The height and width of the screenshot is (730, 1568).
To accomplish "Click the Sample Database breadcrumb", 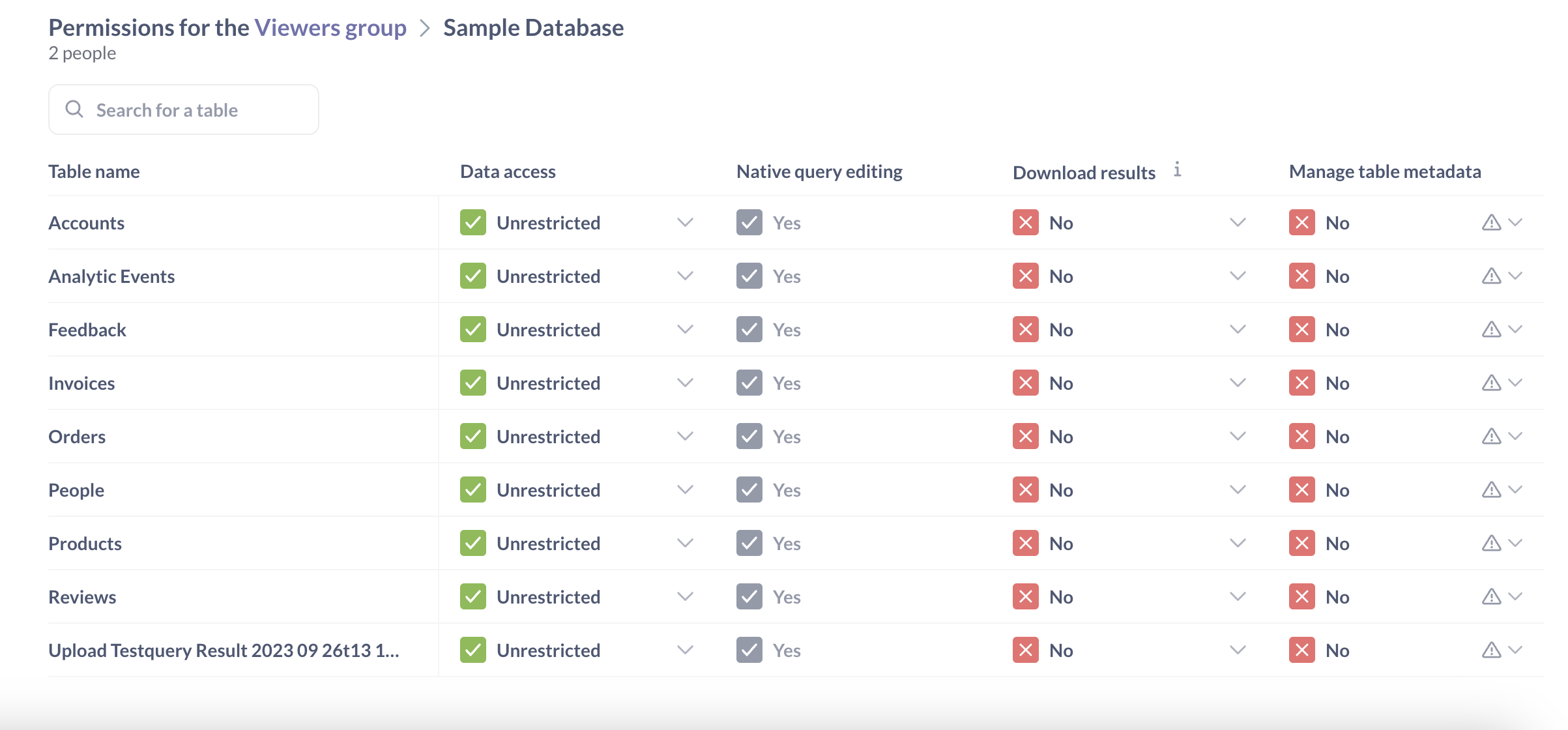I will point(533,27).
